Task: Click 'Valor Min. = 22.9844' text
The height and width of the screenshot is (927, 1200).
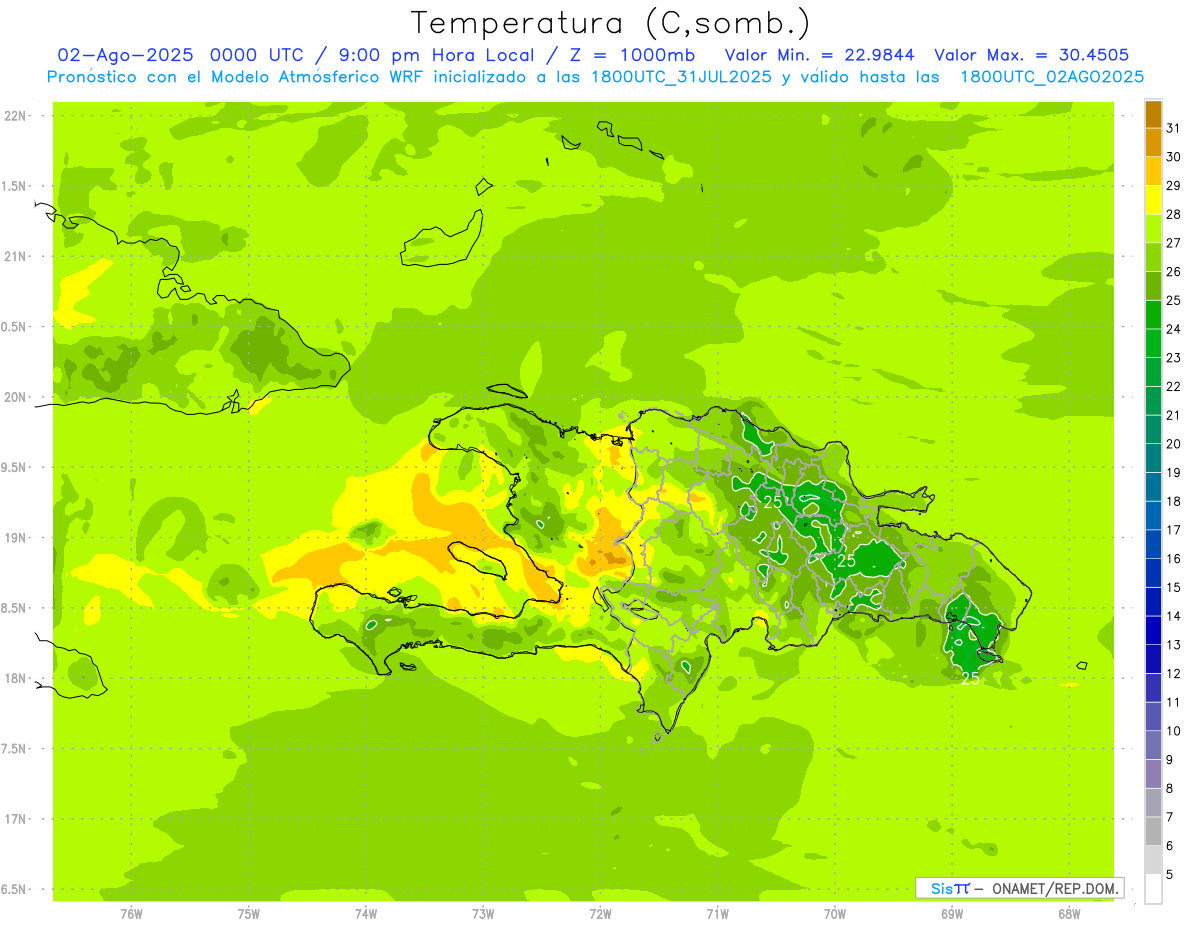Action: tap(820, 55)
